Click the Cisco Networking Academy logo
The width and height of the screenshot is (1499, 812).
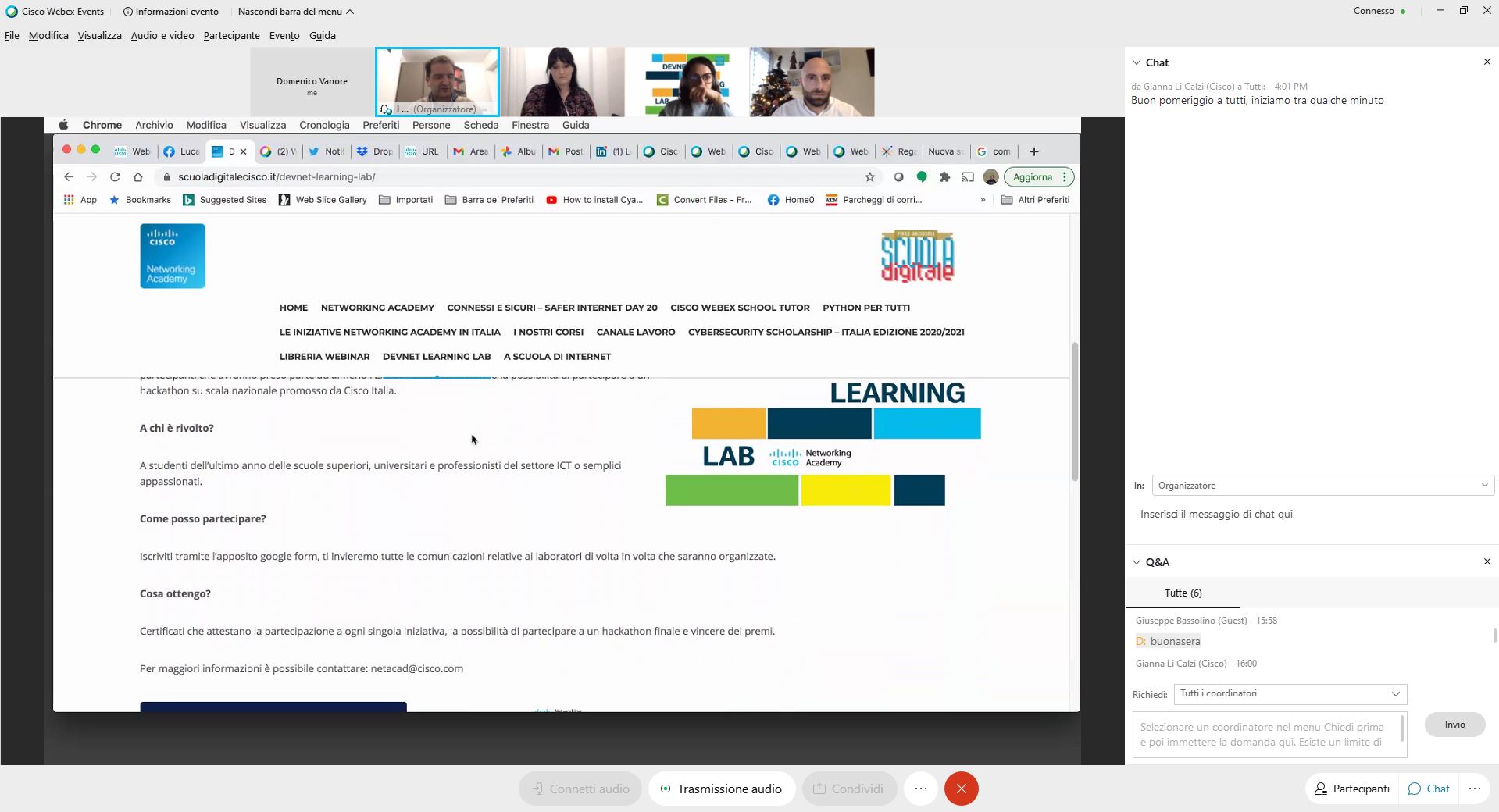[x=173, y=256]
